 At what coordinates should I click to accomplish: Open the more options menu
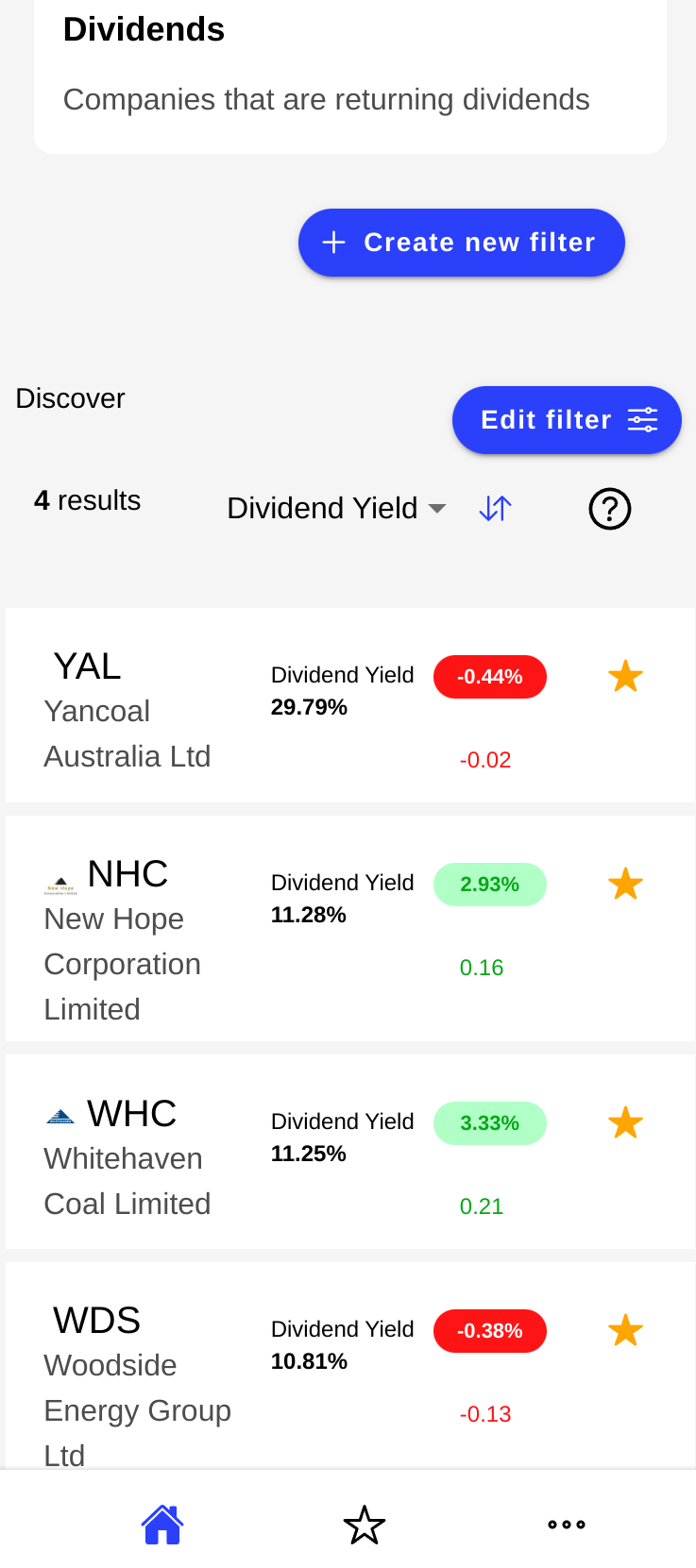point(567,1525)
